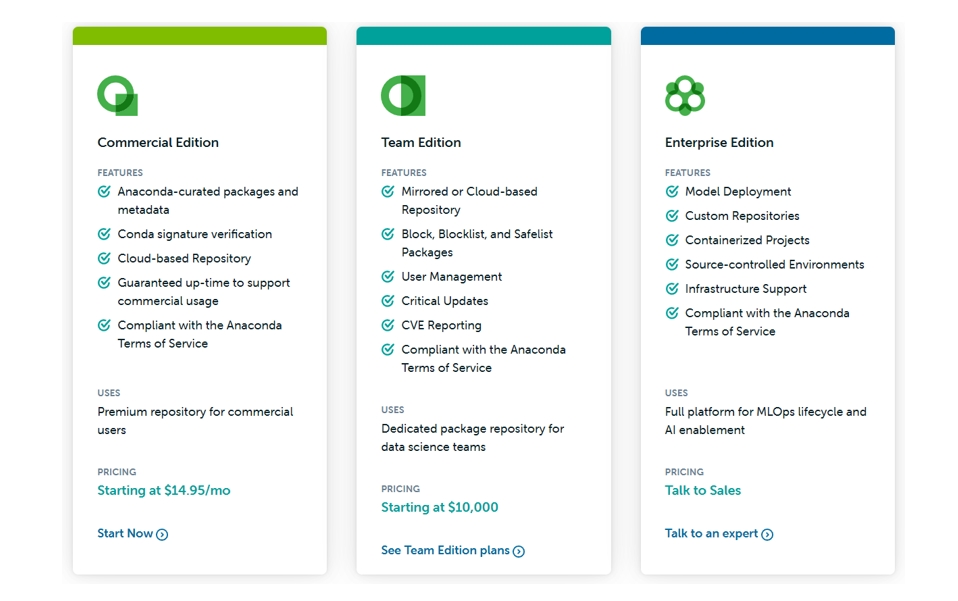Click checkmark icon next to Source-controlled Environments
Viewport: 958px width, 601px height.
coord(672,264)
